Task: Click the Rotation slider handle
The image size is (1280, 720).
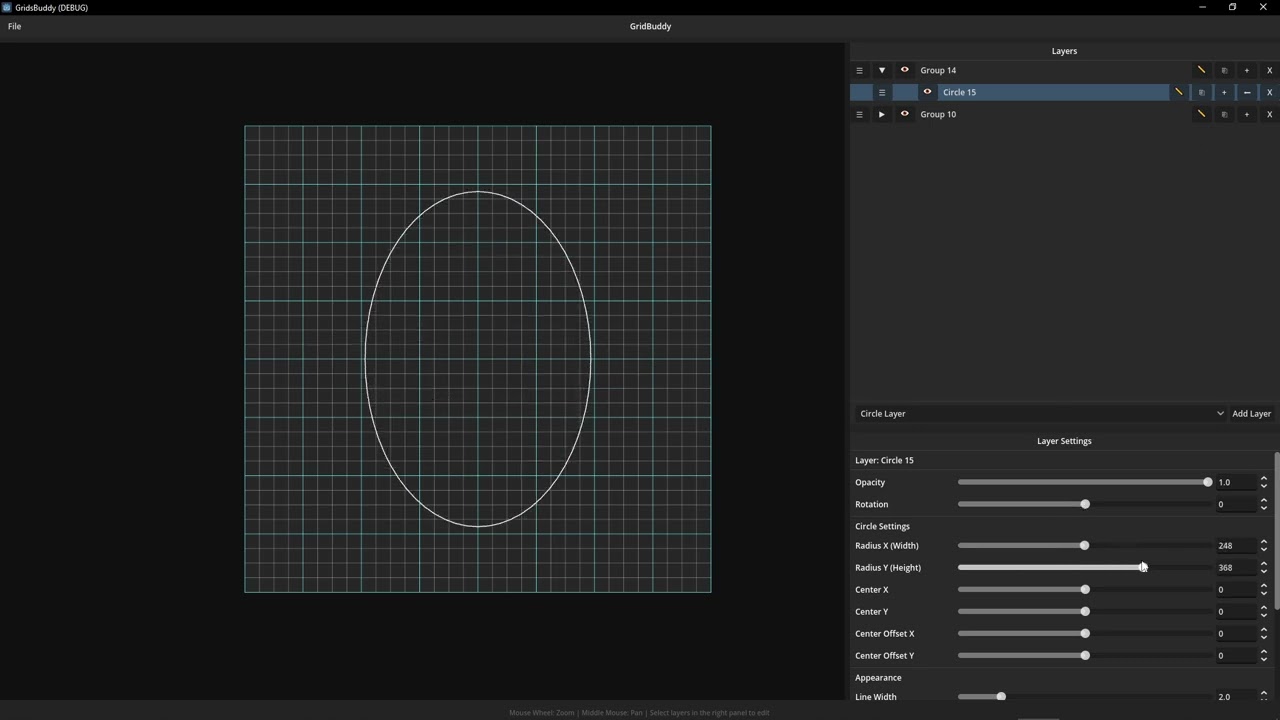Action: (x=1085, y=504)
